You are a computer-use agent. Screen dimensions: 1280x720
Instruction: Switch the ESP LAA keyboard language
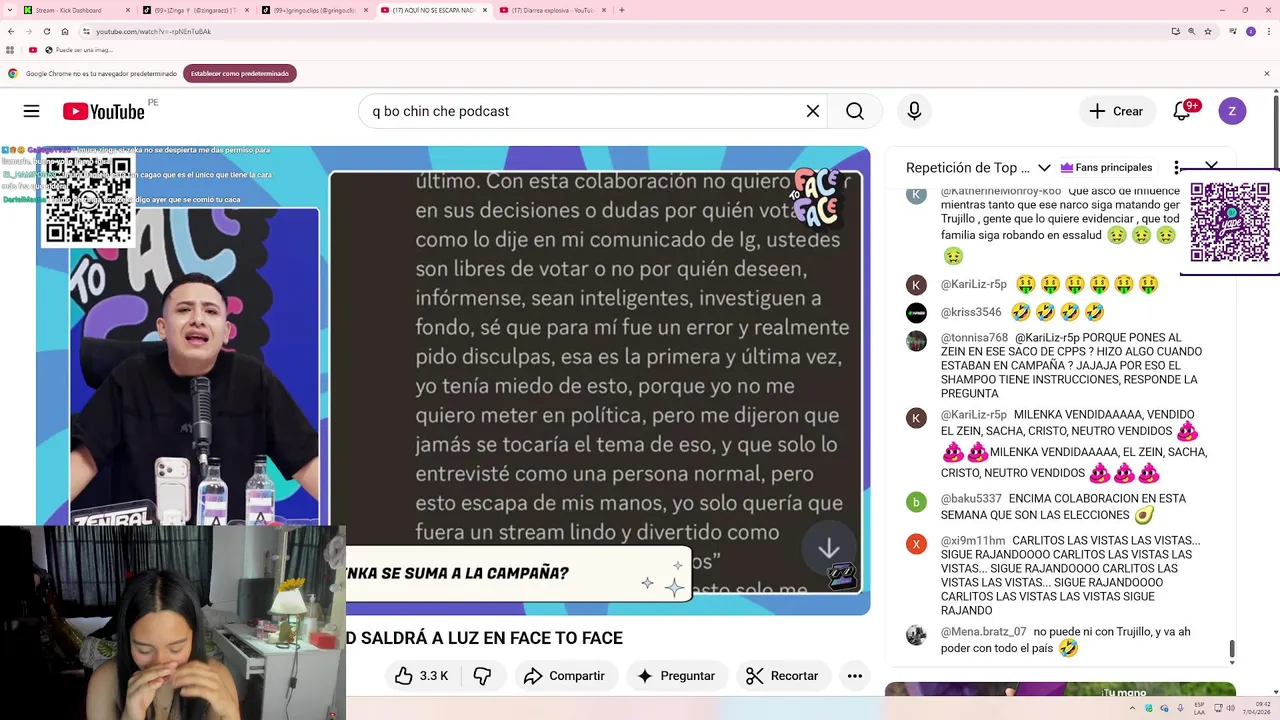(1199, 708)
